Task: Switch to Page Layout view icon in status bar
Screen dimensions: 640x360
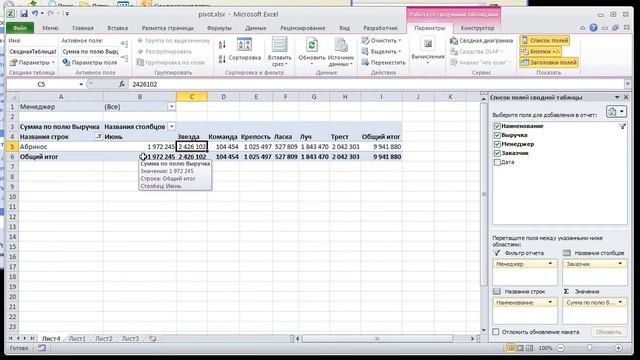Action: tap(520, 348)
